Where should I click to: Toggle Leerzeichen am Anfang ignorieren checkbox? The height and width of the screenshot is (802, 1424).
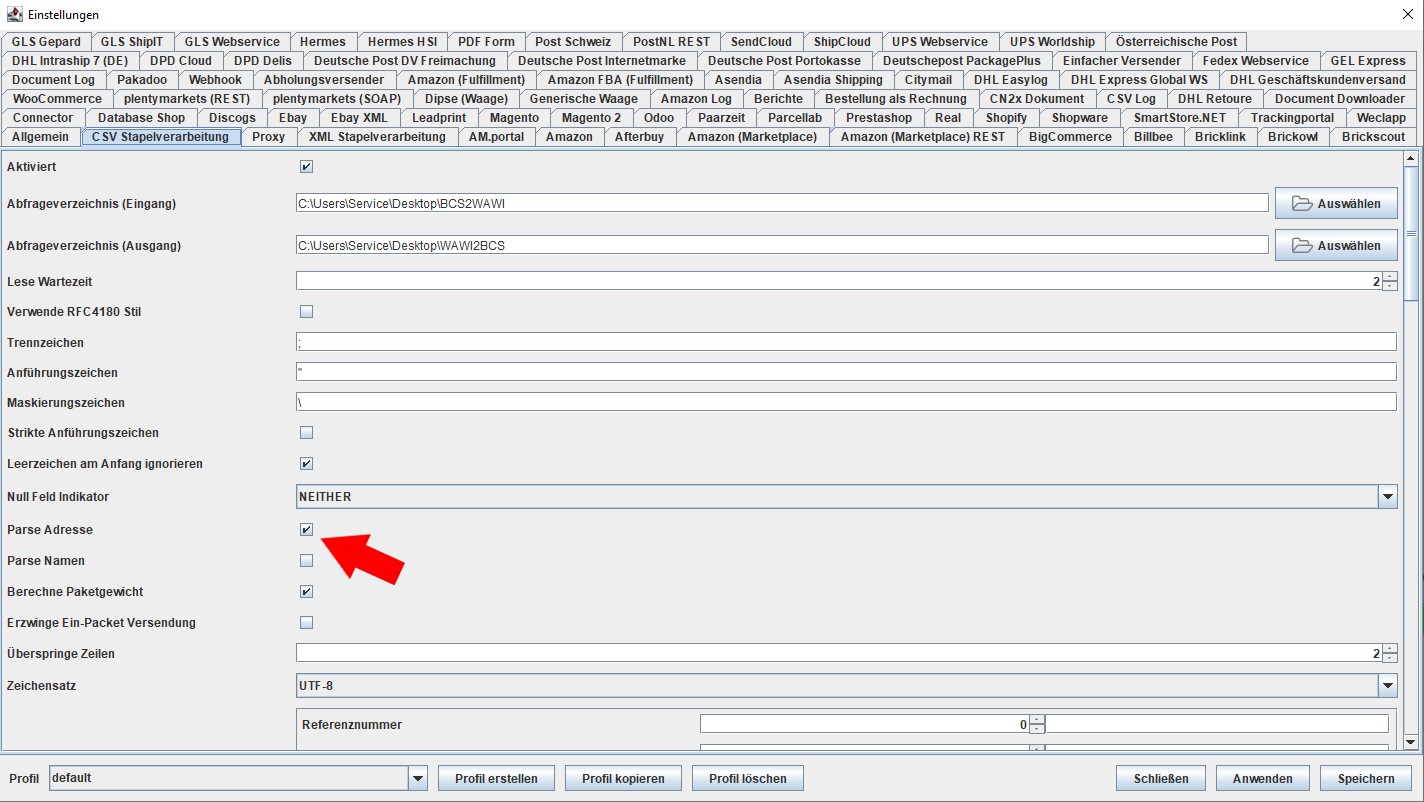306,464
